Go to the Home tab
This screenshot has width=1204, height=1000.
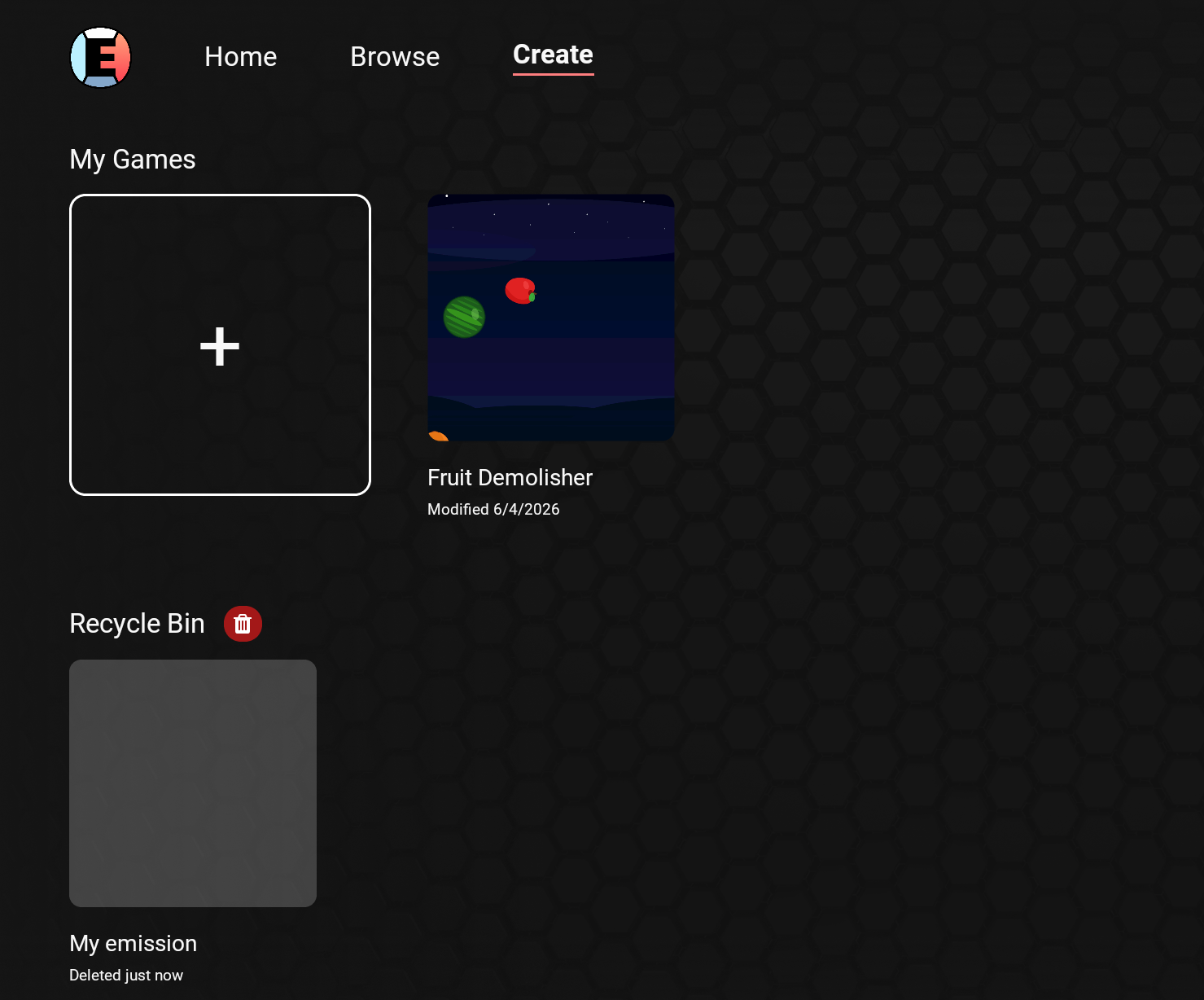click(x=240, y=57)
